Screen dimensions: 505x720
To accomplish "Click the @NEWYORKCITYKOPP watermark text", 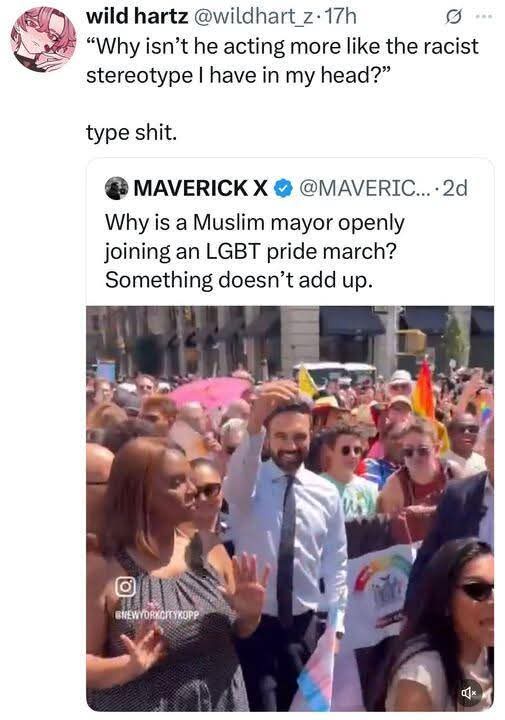I will [157, 614].
